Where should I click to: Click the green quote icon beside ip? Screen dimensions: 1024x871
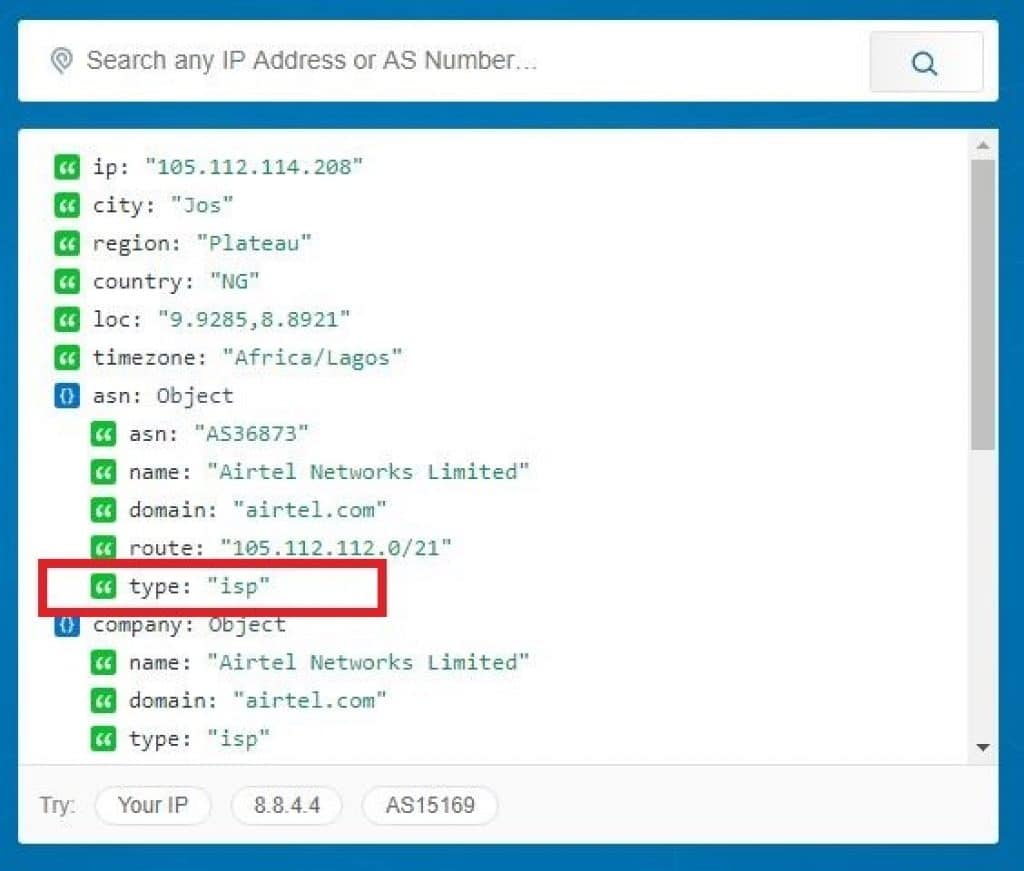(66, 167)
